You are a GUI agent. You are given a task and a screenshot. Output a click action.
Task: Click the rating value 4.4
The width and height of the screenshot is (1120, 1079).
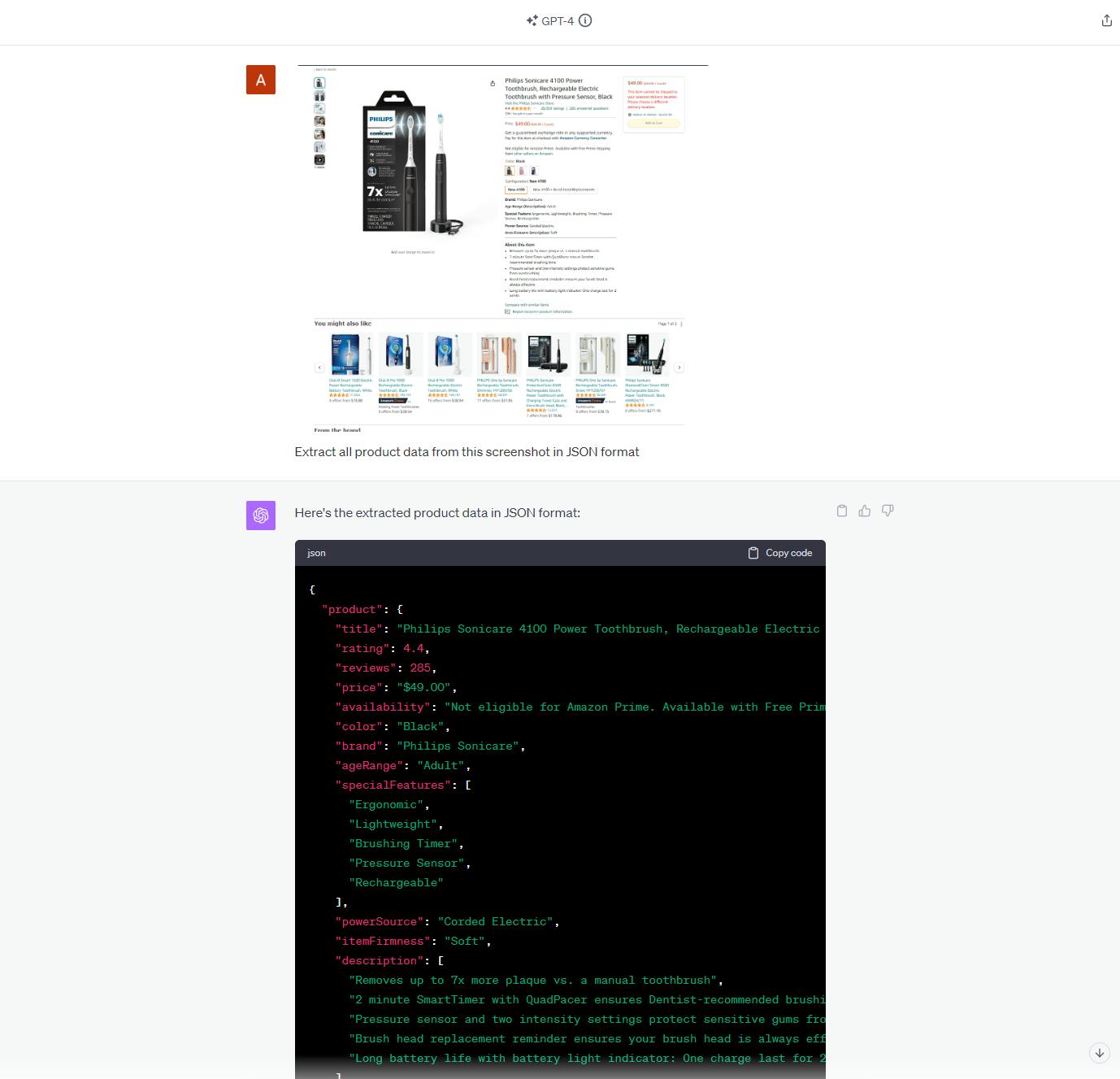point(414,649)
